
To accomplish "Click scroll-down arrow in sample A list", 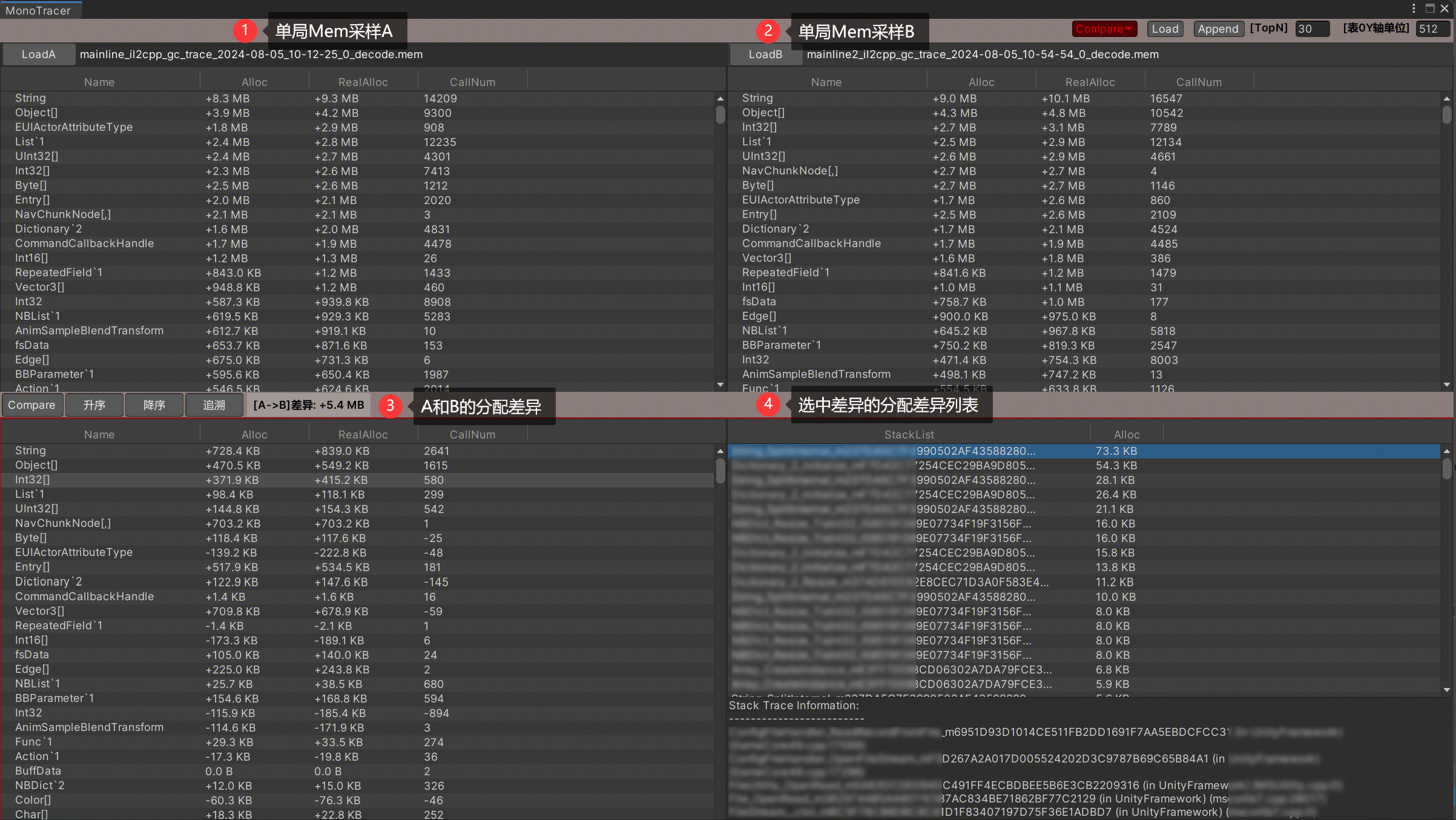I will [720, 385].
